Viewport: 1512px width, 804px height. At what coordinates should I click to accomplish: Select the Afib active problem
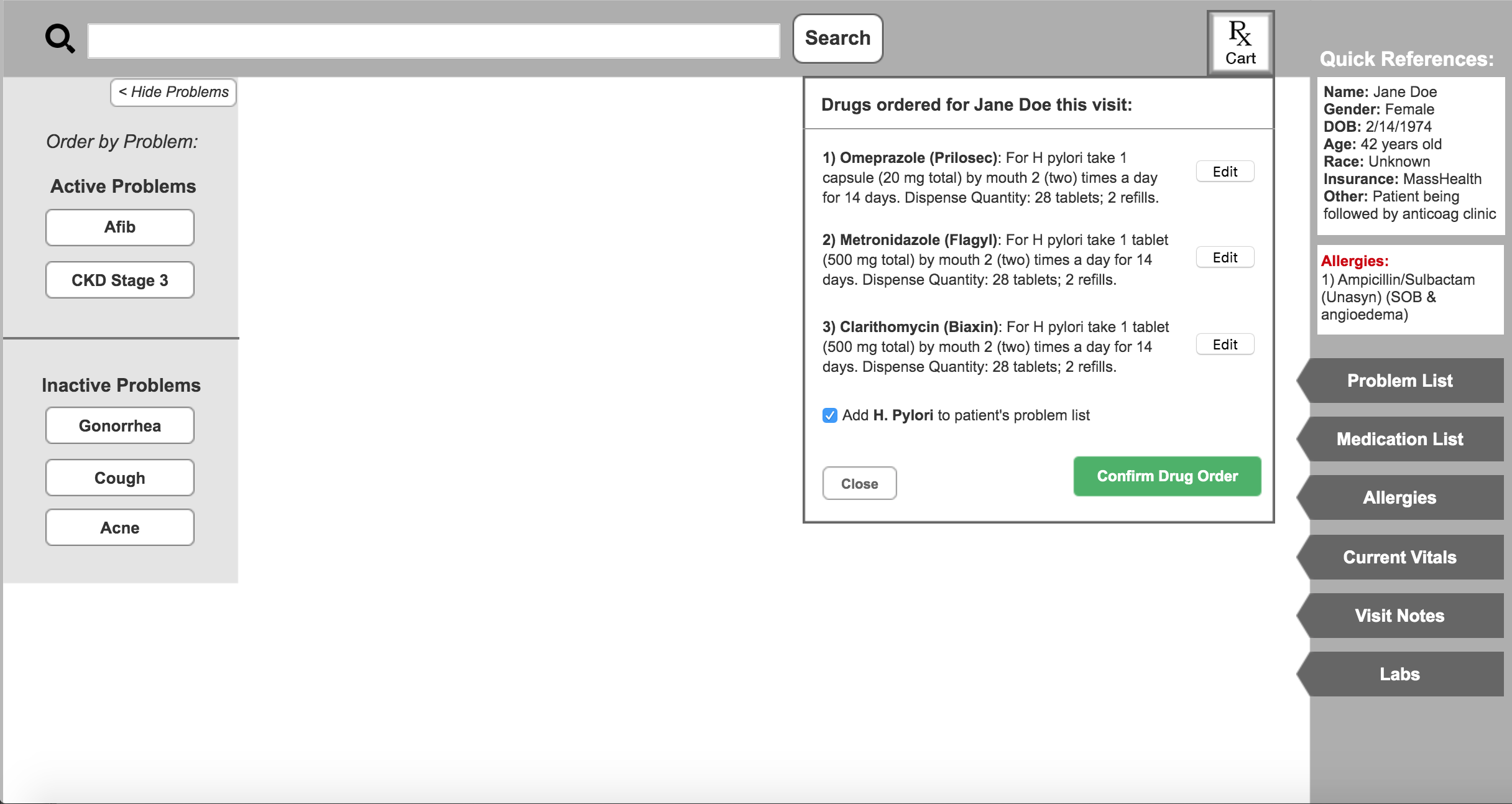[x=120, y=228]
